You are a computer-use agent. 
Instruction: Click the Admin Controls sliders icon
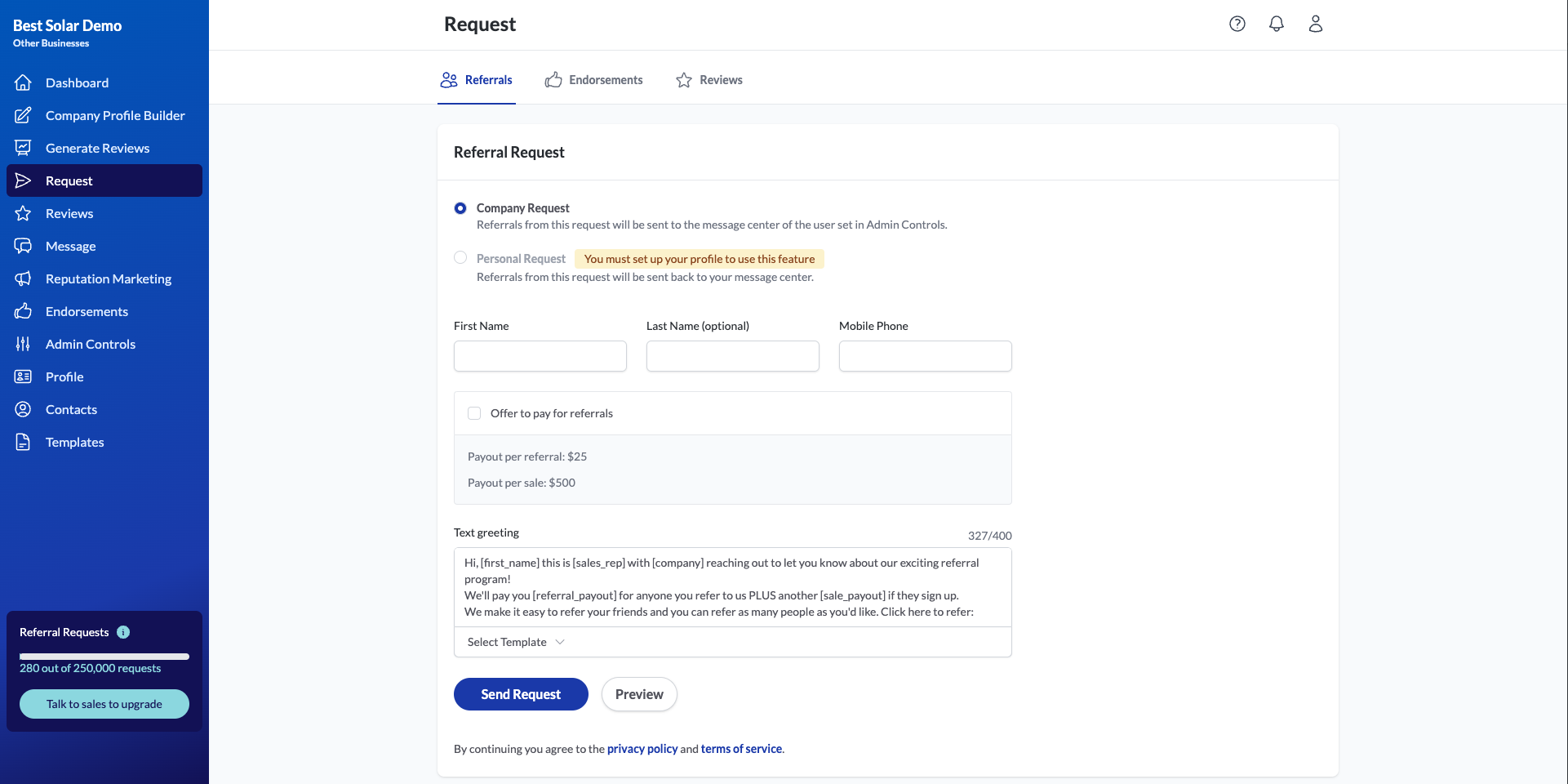pos(23,344)
